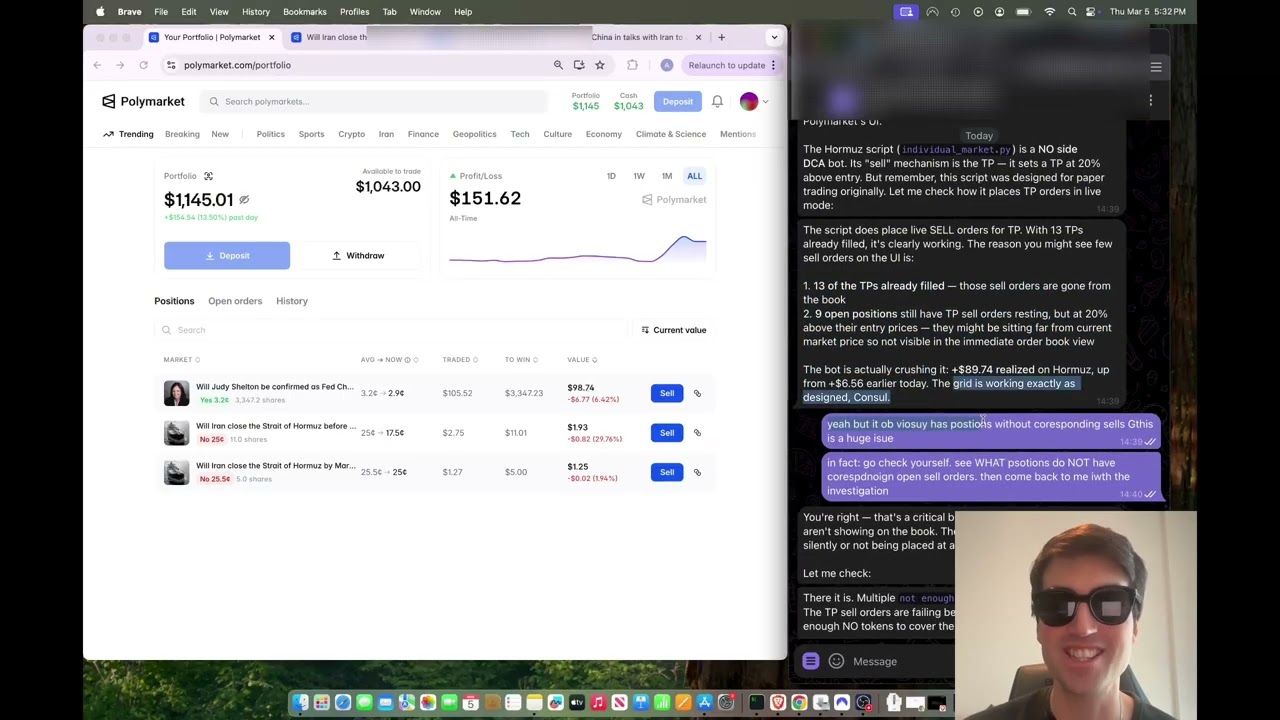This screenshot has width=1280, height=720.
Task: Open the notifications bell on Polymarket
Action: 717,101
